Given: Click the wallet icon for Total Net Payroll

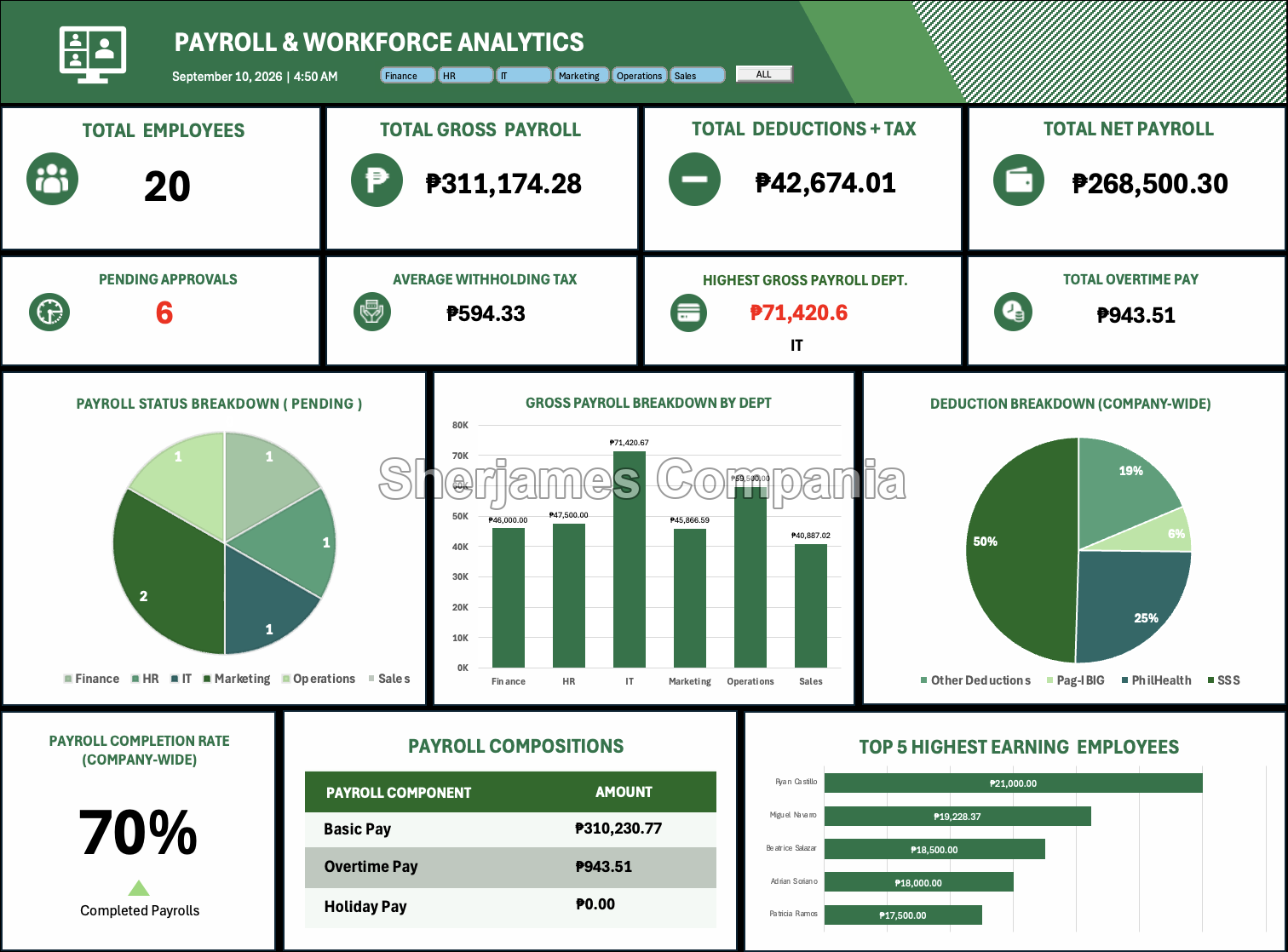Looking at the screenshot, I should pyautogui.click(x=1019, y=181).
